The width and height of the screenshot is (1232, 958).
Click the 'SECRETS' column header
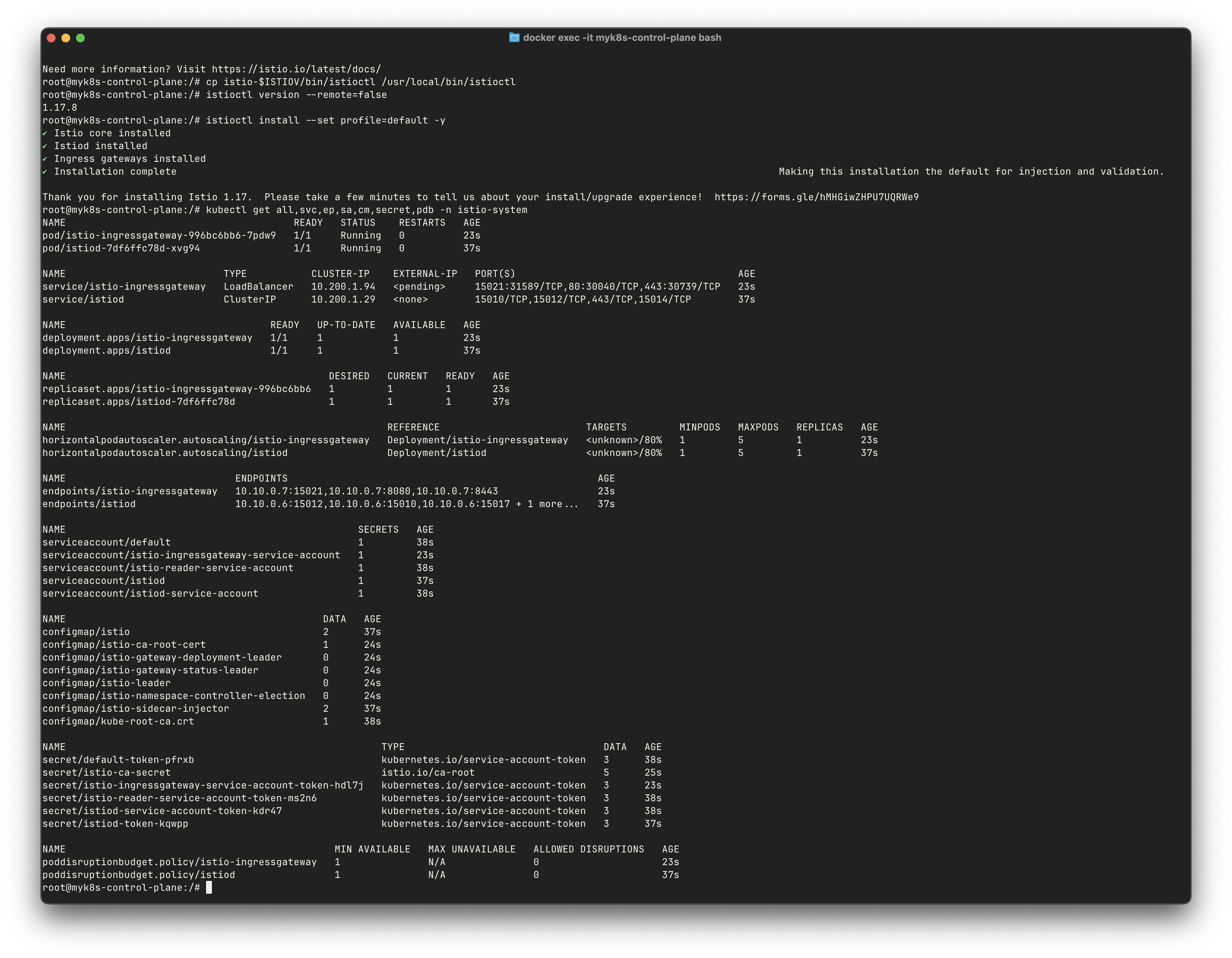tap(378, 529)
